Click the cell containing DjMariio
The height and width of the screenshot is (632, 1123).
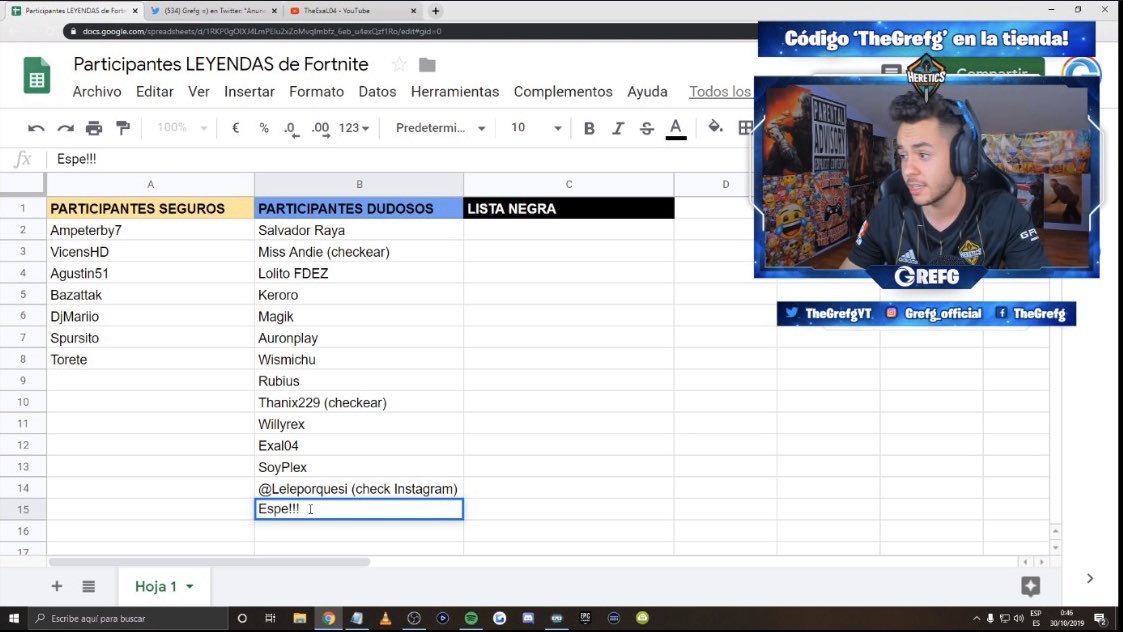[x=150, y=316]
